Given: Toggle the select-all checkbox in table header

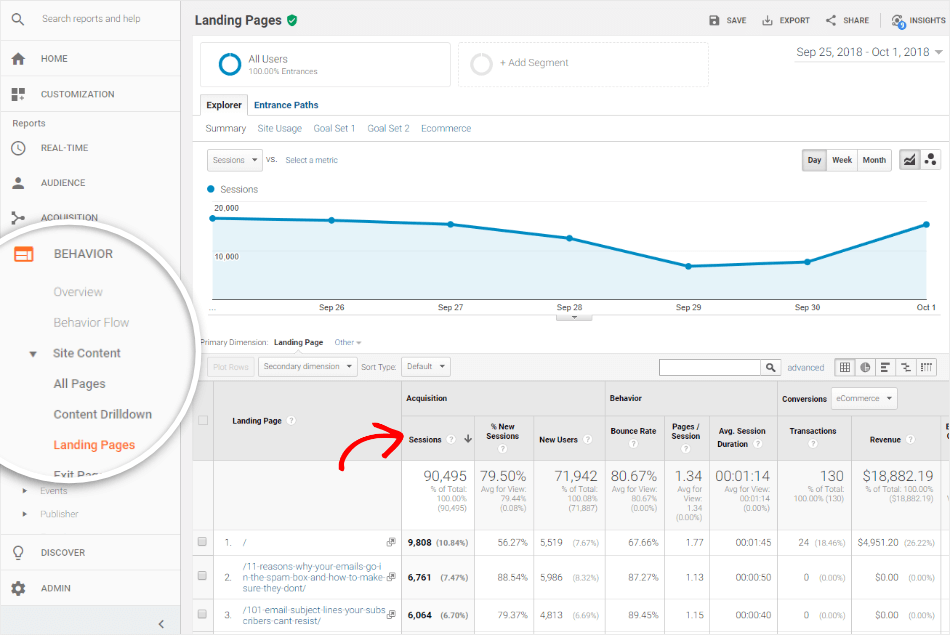Looking at the screenshot, I should [x=203, y=421].
